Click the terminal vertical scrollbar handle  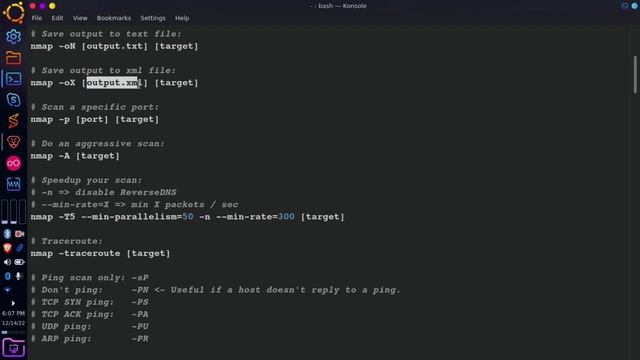pyautogui.click(x=635, y=75)
